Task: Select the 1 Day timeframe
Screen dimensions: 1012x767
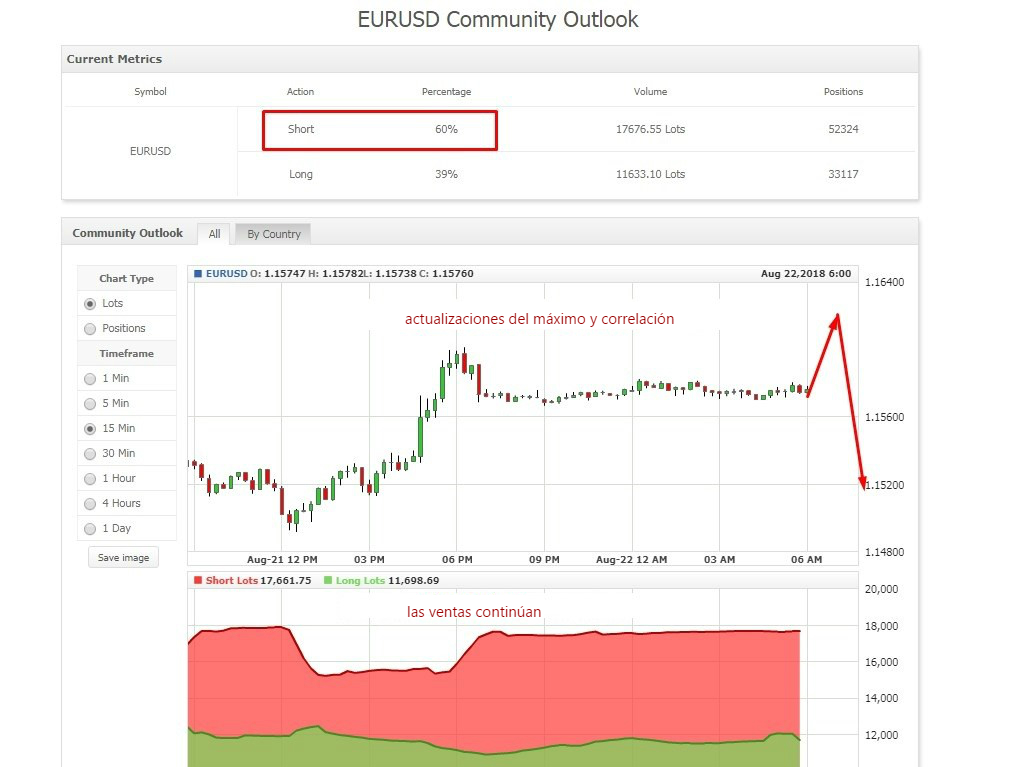Action: click(x=91, y=528)
